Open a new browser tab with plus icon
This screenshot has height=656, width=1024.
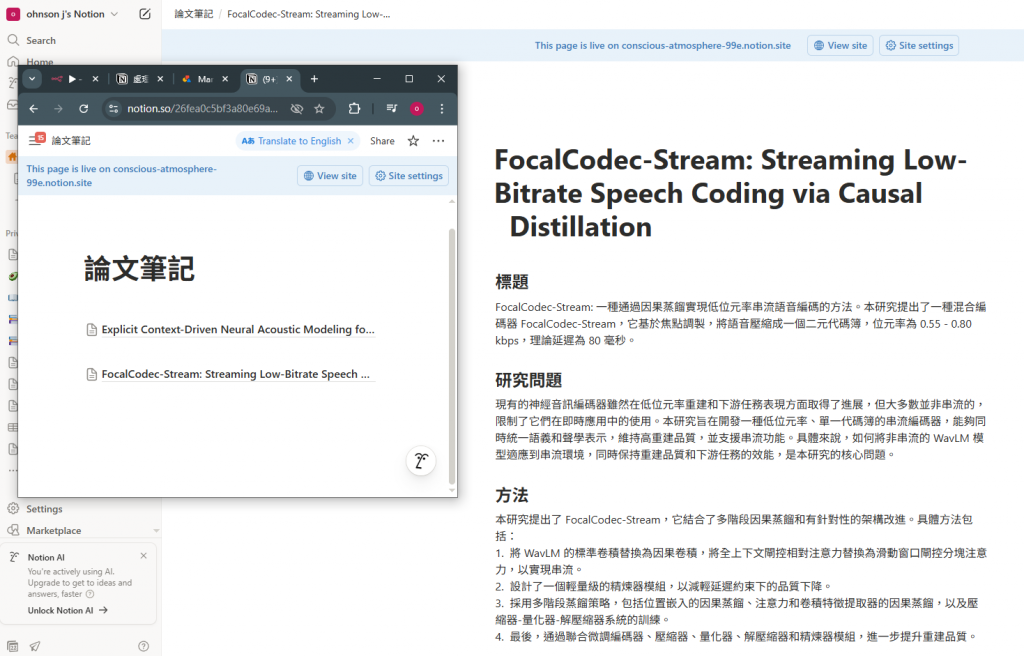(x=314, y=79)
